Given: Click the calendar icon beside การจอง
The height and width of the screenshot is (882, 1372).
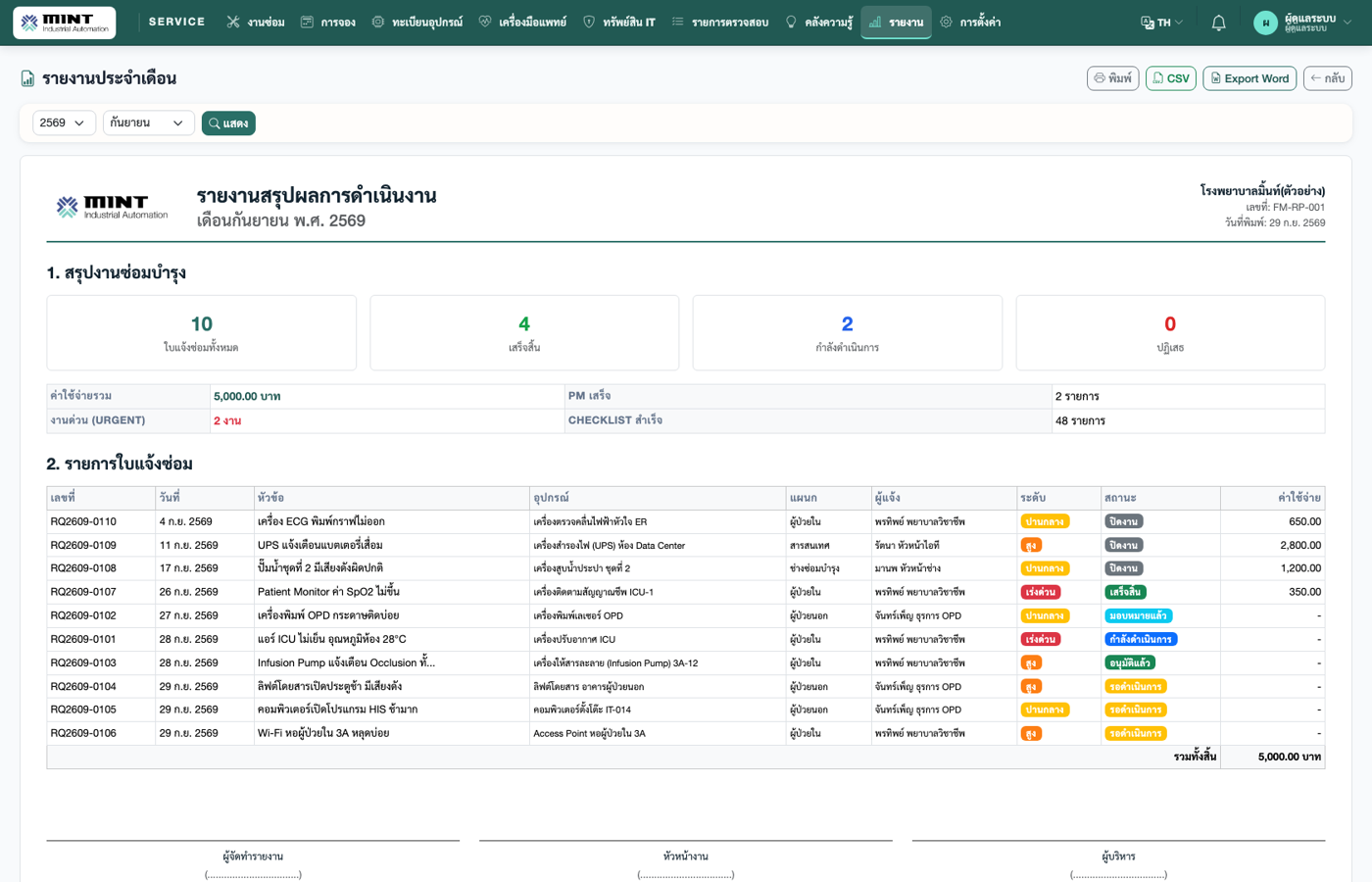Looking at the screenshot, I should tap(307, 22).
